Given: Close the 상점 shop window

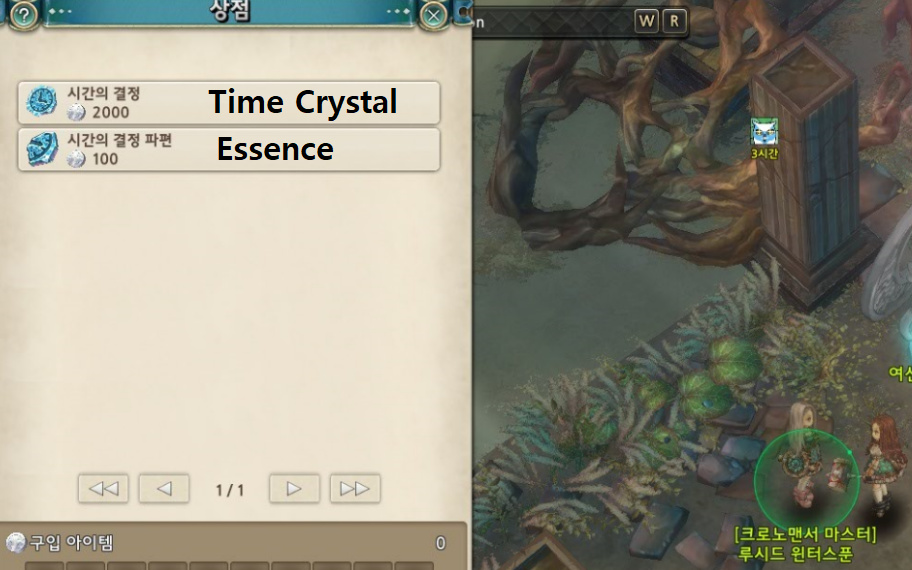Looking at the screenshot, I should tap(433, 16).
